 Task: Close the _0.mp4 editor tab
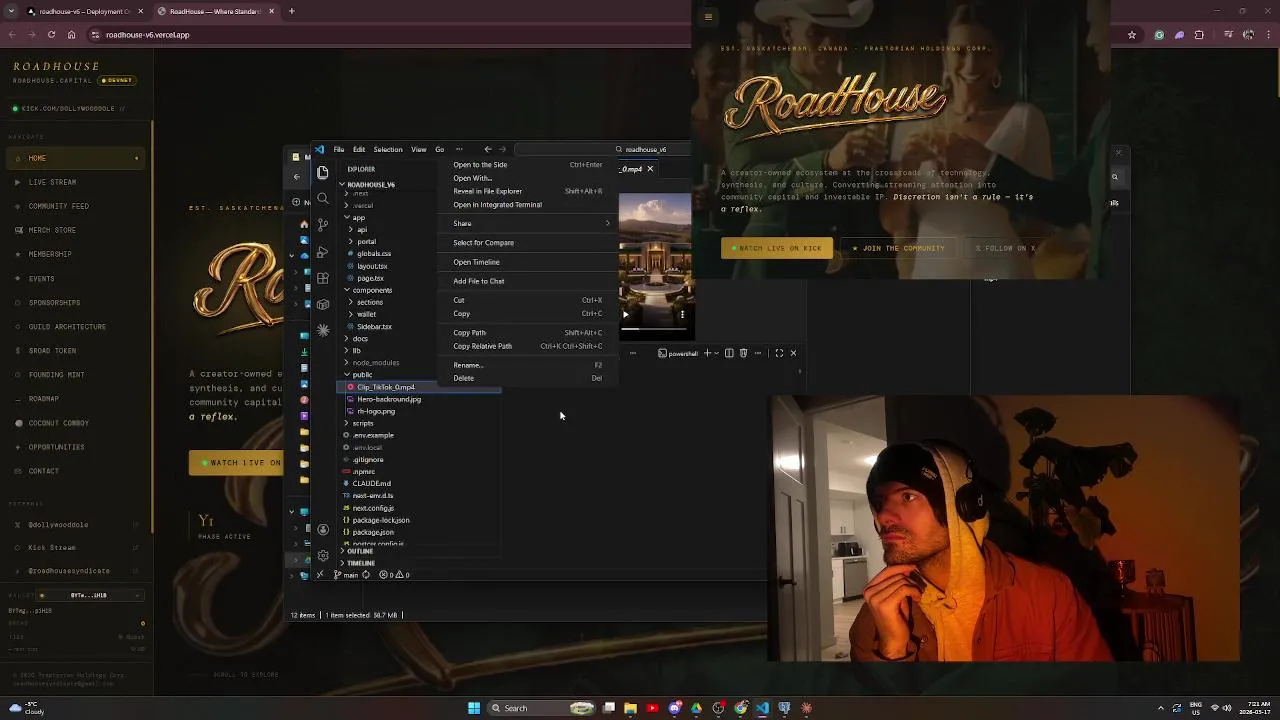point(650,169)
